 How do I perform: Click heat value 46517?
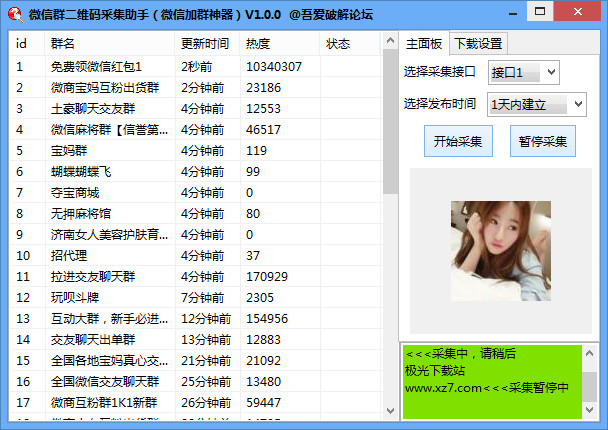tap(263, 130)
